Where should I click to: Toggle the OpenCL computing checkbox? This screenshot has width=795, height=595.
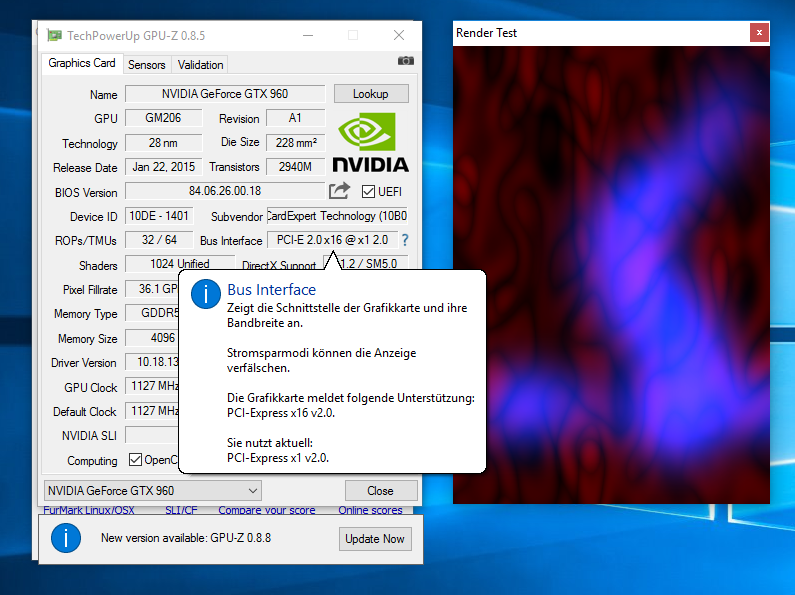point(135,460)
